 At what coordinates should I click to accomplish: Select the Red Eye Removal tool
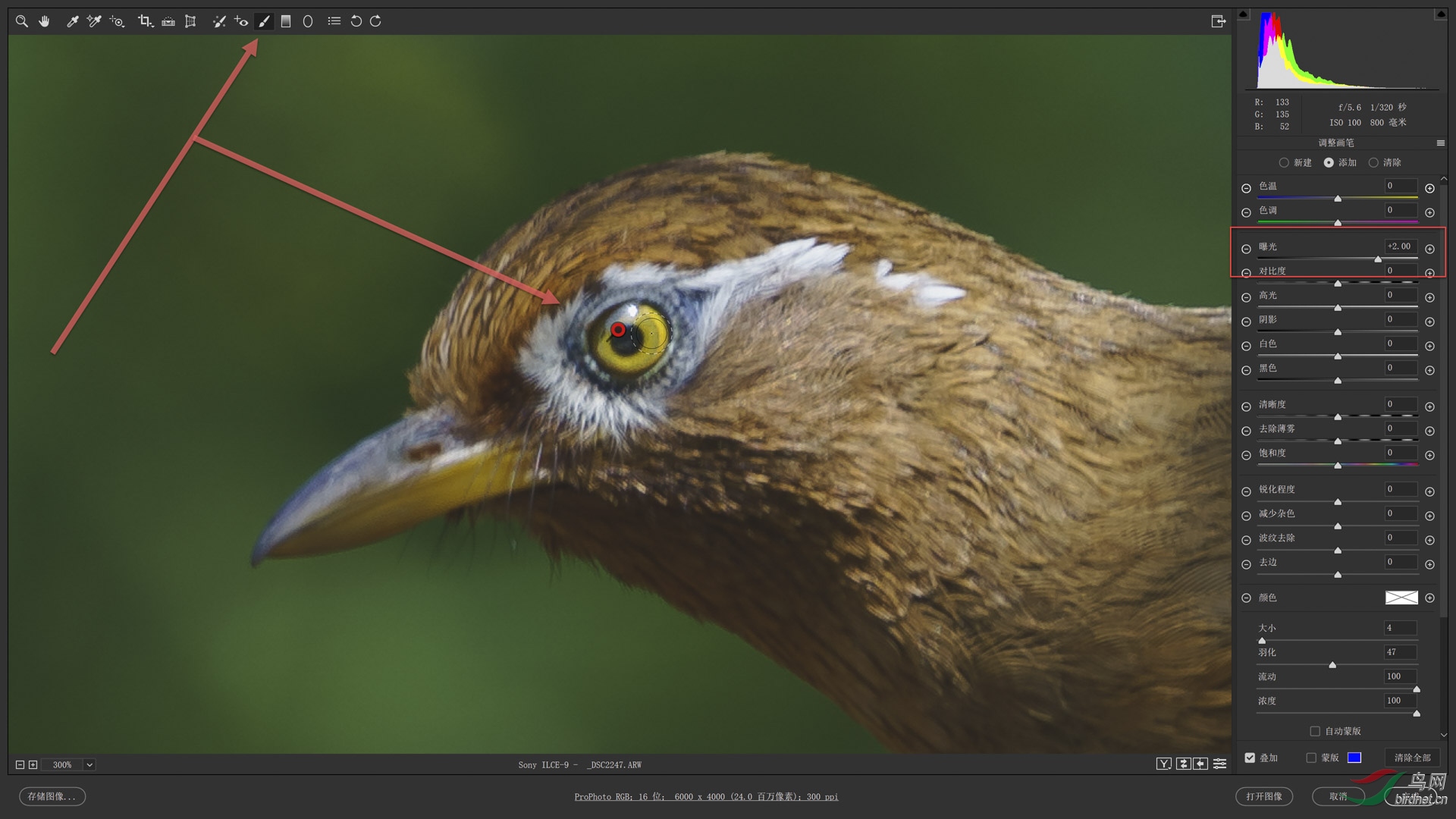tap(241, 21)
